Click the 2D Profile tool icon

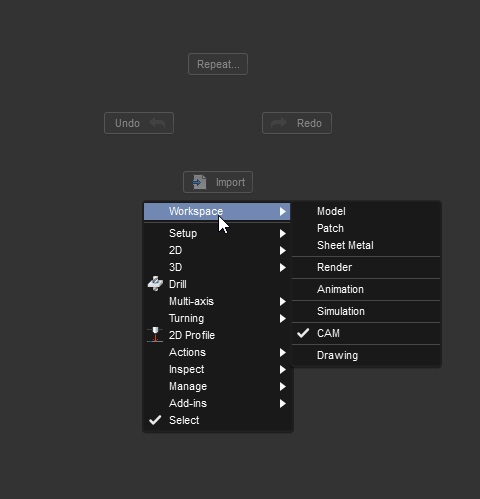click(155, 335)
